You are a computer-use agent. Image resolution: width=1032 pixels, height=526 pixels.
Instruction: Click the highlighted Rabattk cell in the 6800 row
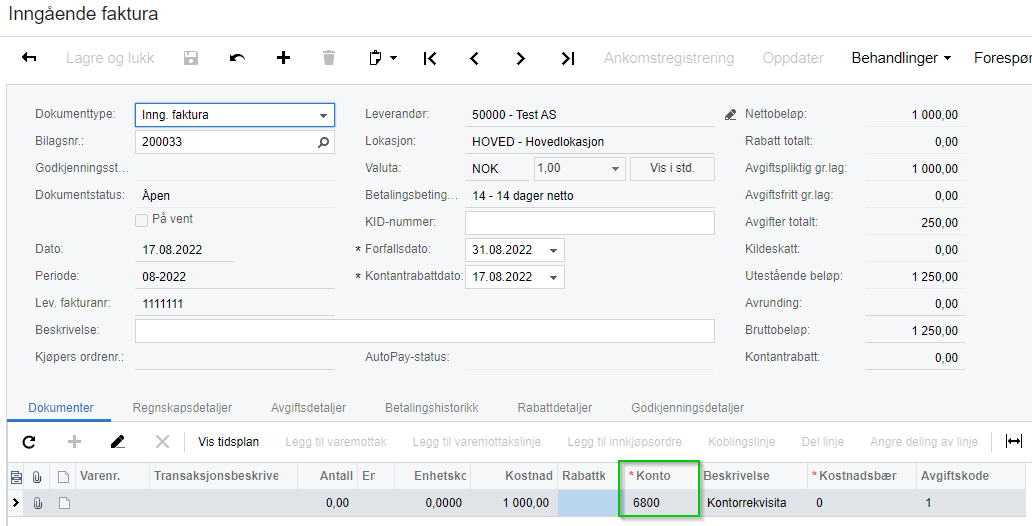click(x=588, y=503)
